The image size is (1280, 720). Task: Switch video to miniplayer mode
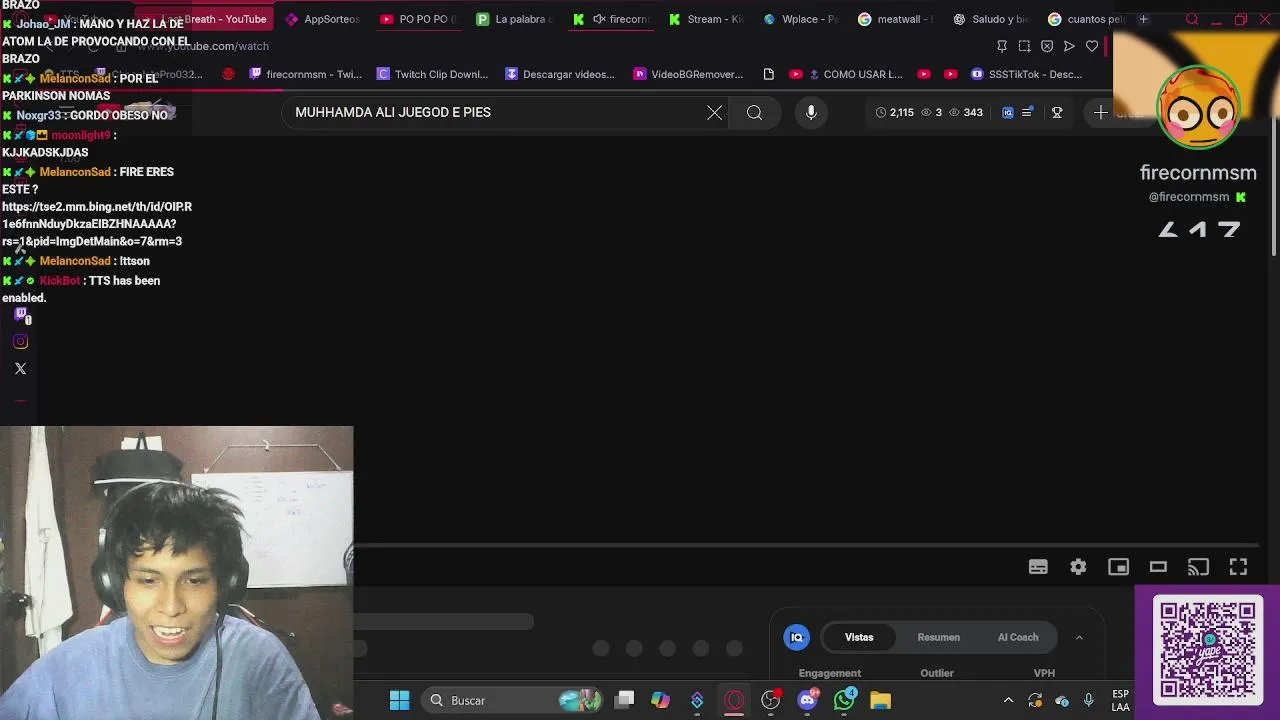click(1118, 567)
